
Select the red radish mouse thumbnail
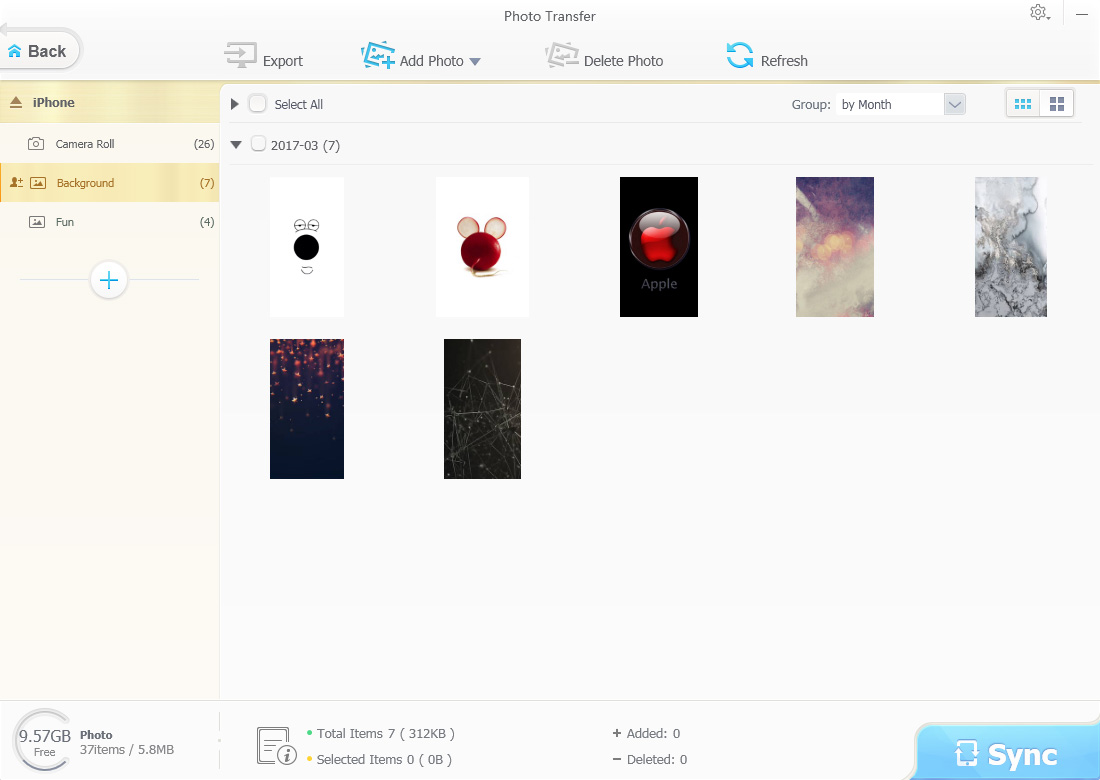click(483, 247)
